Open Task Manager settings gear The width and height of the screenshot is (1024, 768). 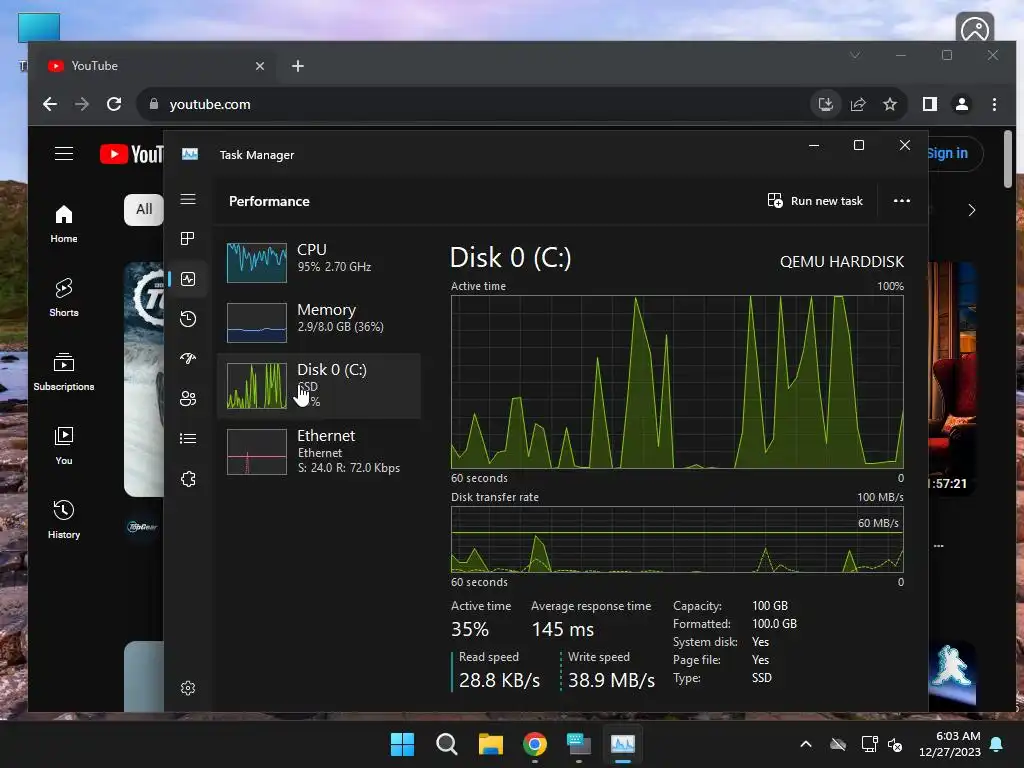coord(188,688)
